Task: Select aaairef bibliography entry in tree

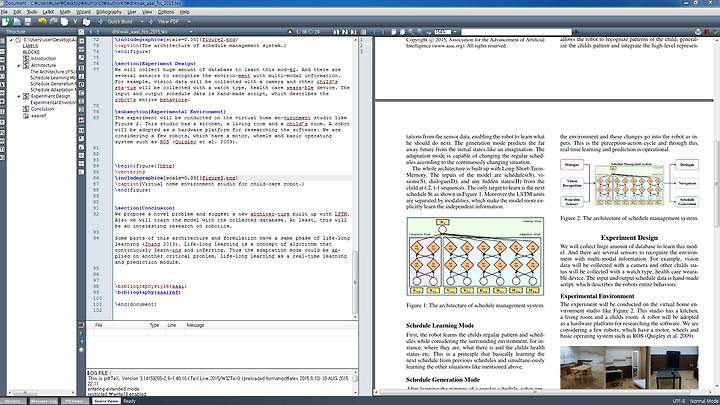Action: [39, 116]
